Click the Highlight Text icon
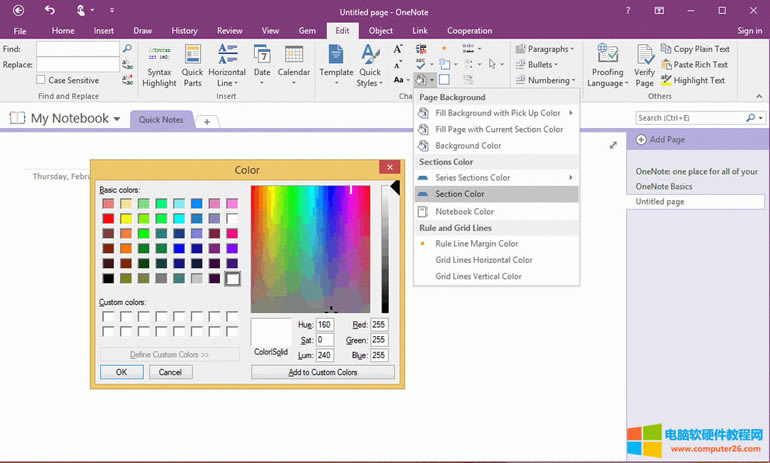770x463 pixels. click(x=664, y=81)
